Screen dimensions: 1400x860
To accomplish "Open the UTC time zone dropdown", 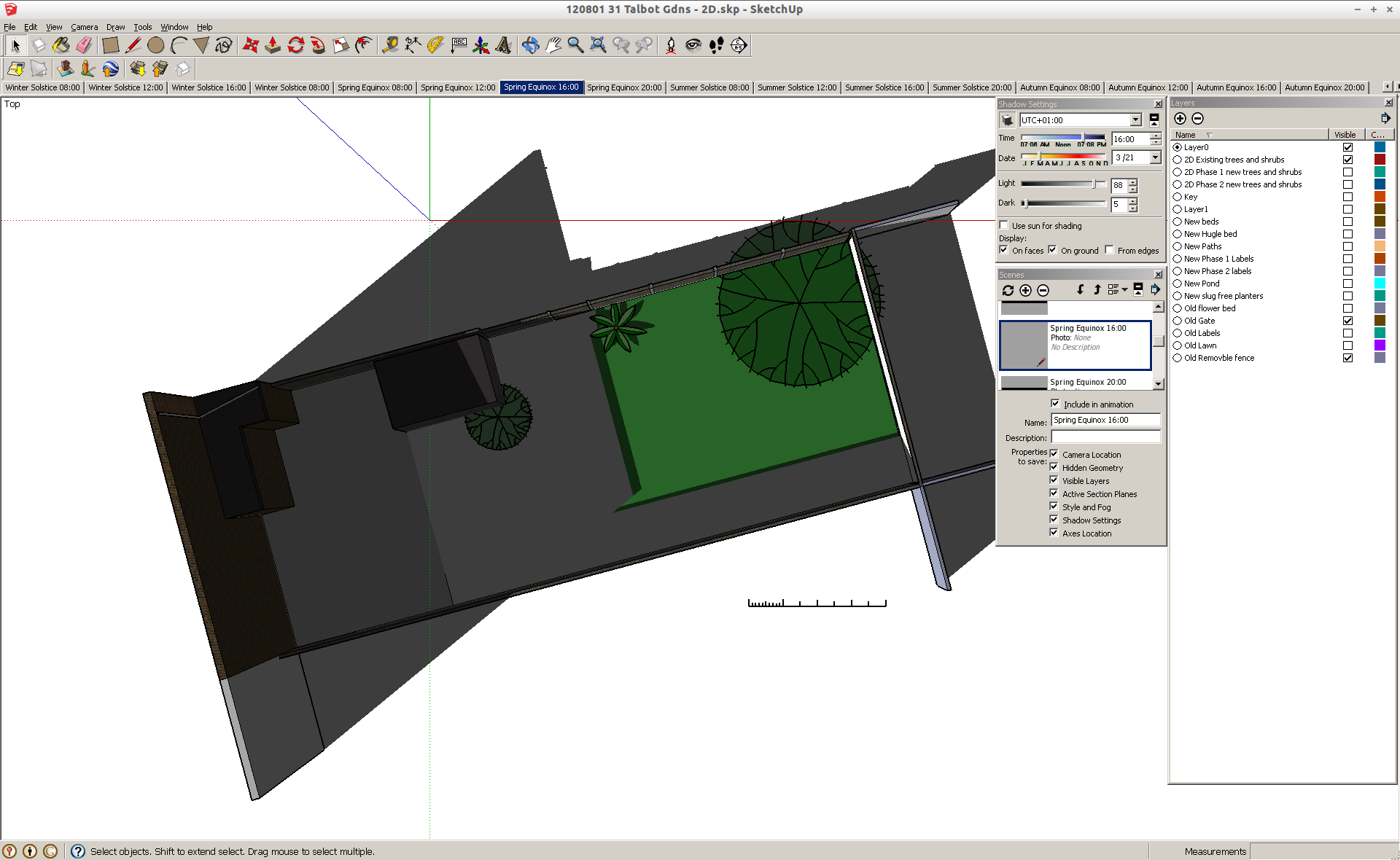I will coord(1135,120).
